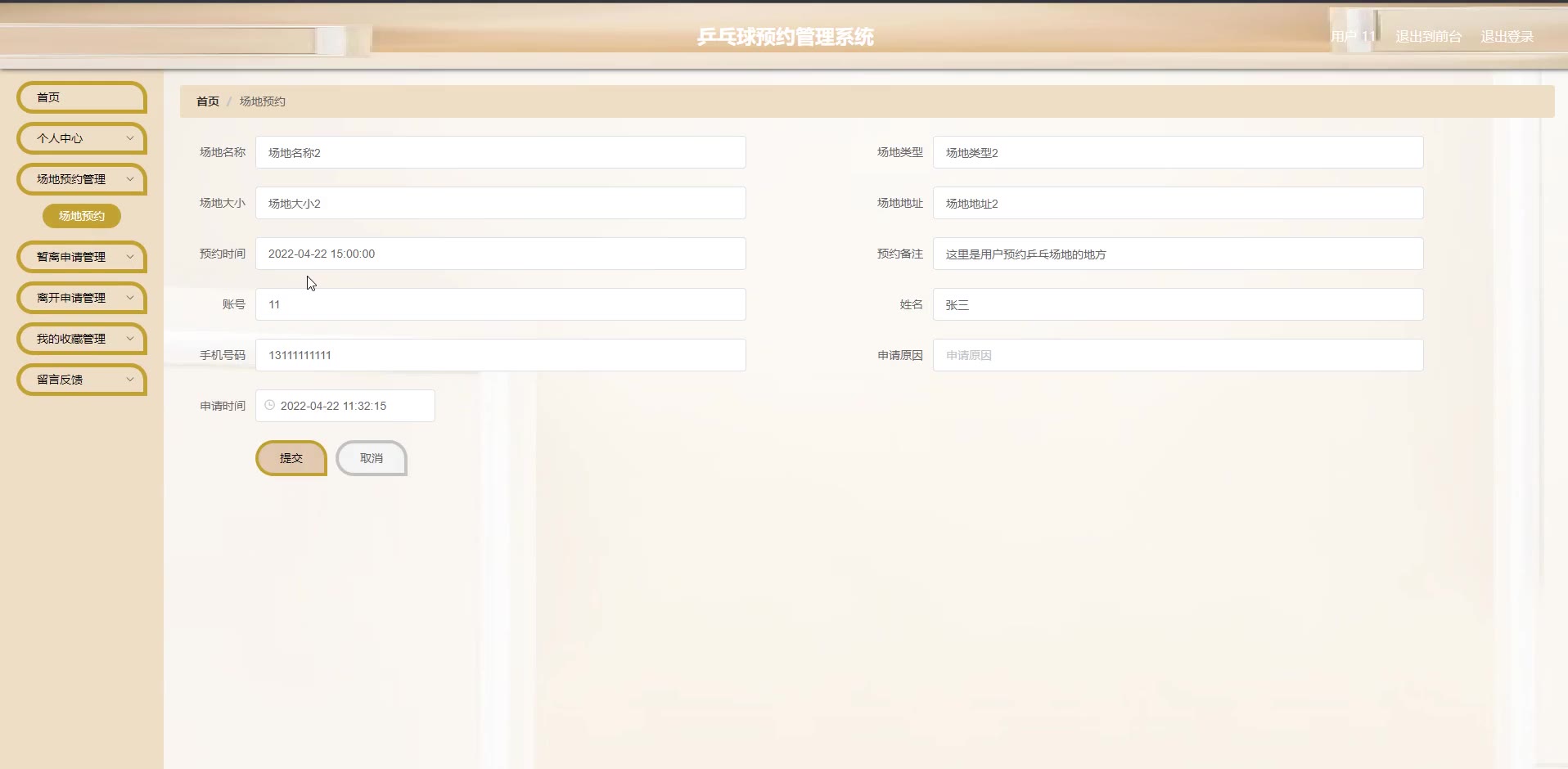Click the 场地名称 field label
This screenshot has height=769, width=1568.
click(x=223, y=152)
